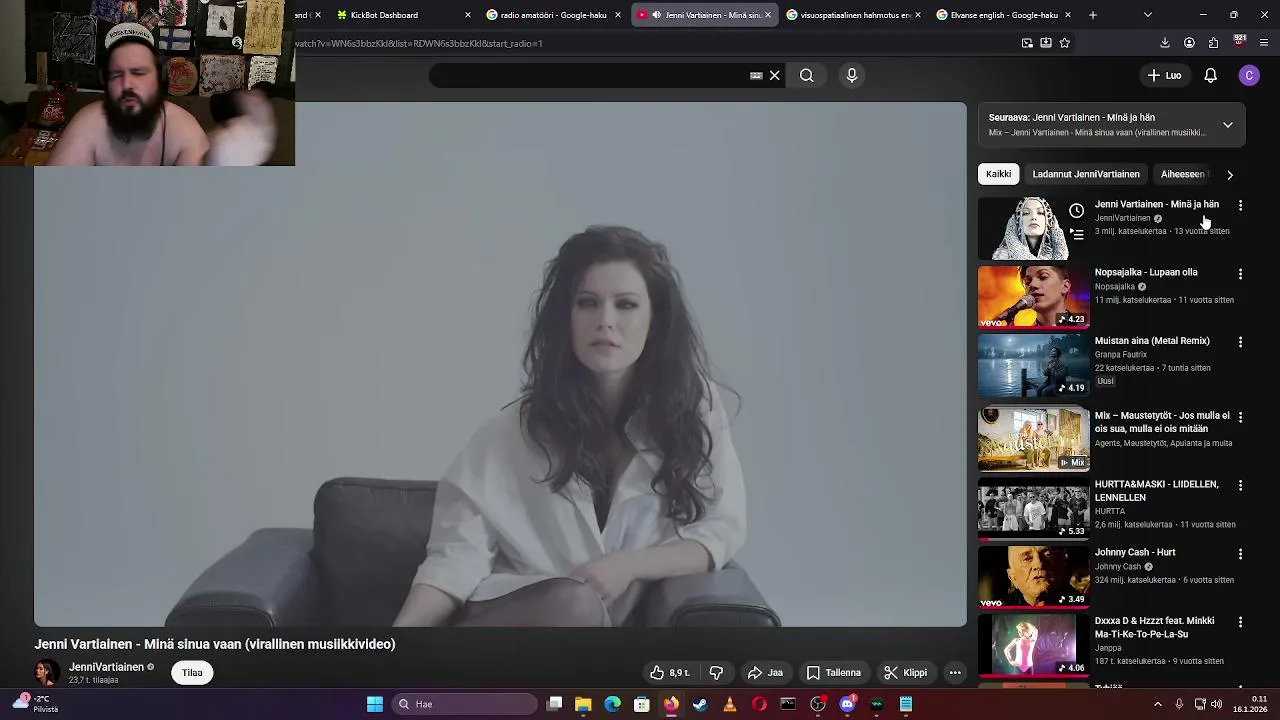Open options for Muistan aina (Metal Remix)
The height and width of the screenshot is (720, 1280).
(x=1240, y=342)
